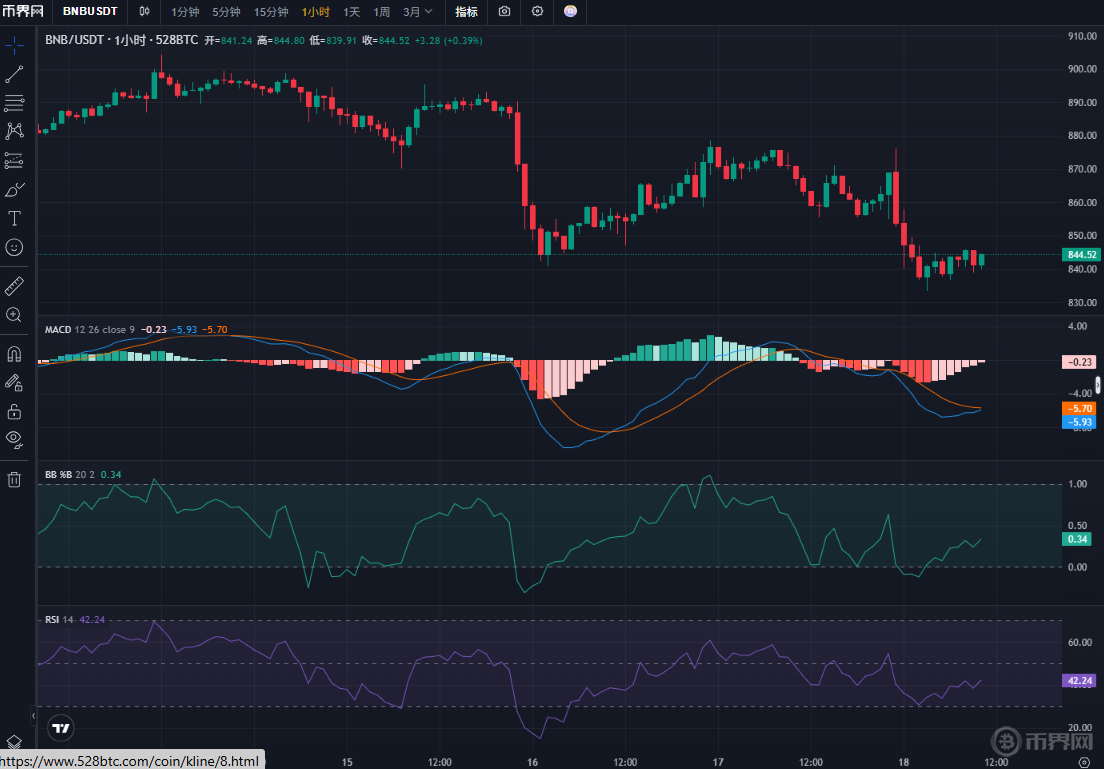This screenshot has height=769, width=1104.
Task: Select the crosshair cursor tool
Action: (x=14, y=45)
